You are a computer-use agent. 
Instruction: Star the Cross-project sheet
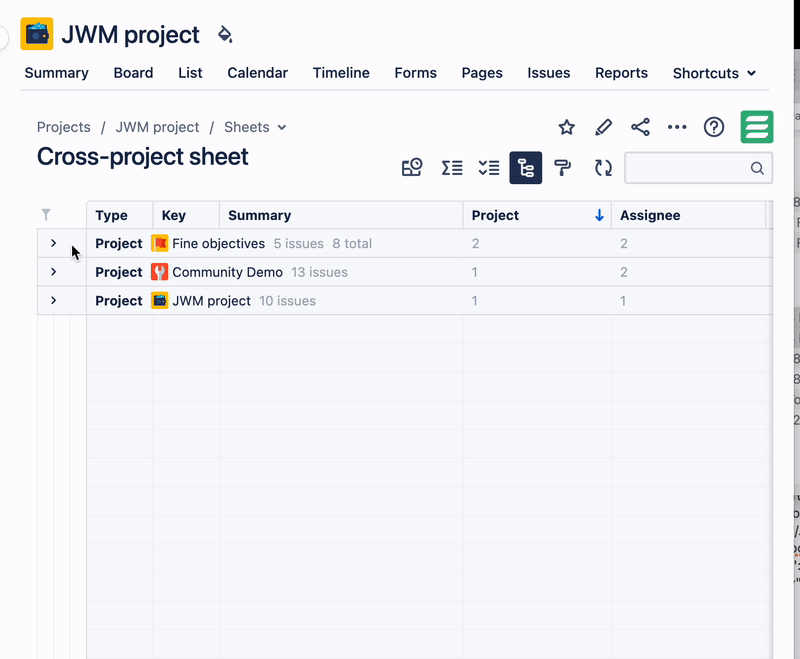pyautogui.click(x=566, y=127)
